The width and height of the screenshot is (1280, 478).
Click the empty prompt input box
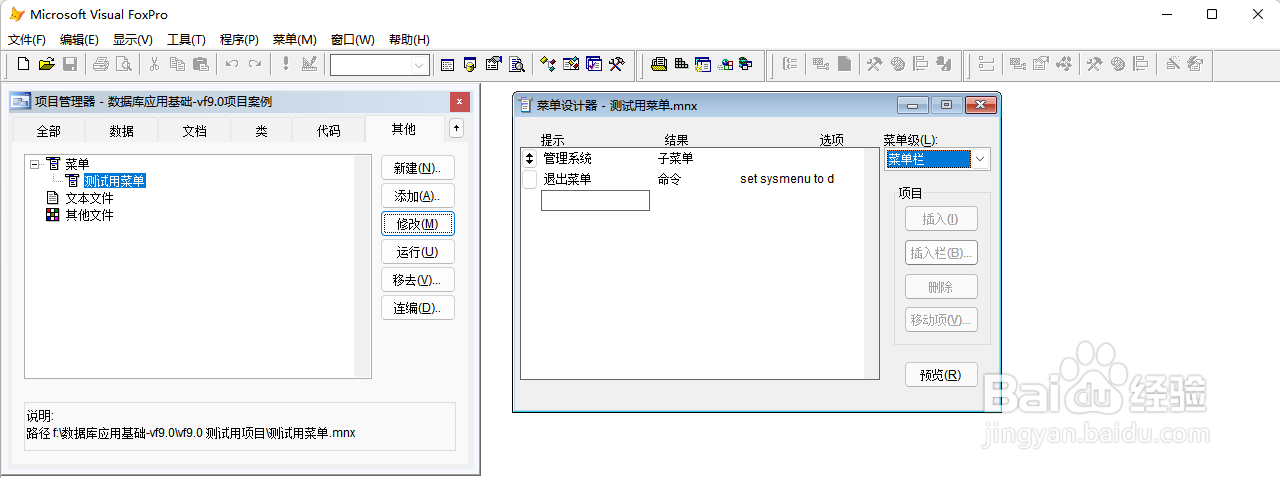point(595,200)
